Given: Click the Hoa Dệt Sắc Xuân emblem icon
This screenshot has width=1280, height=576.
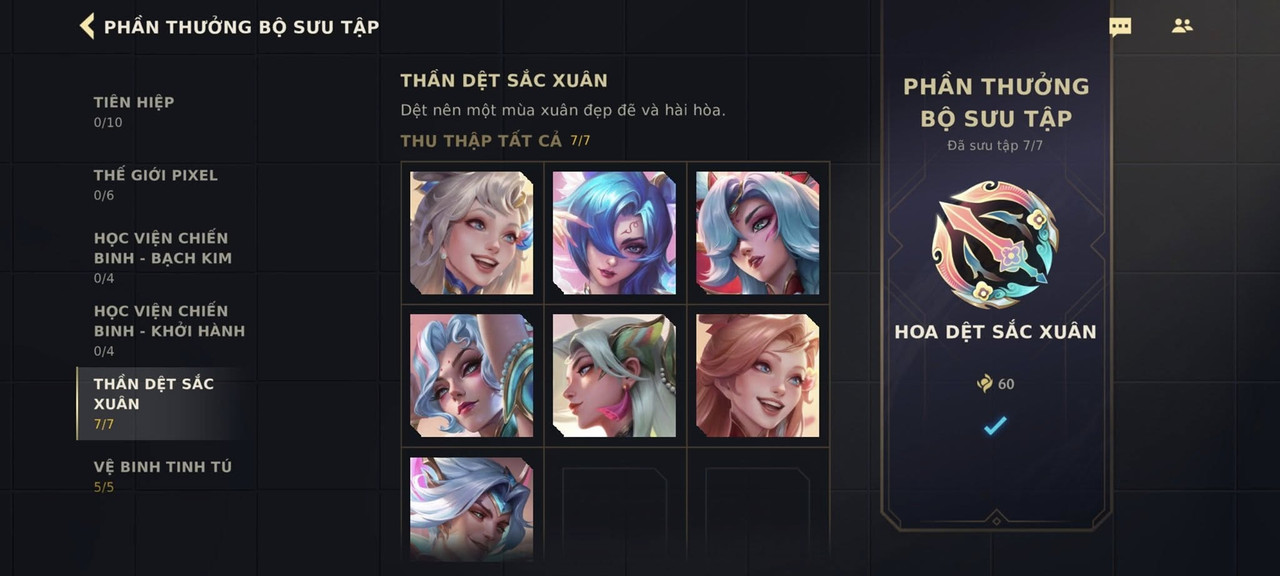Looking at the screenshot, I should pyautogui.click(x=995, y=244).
